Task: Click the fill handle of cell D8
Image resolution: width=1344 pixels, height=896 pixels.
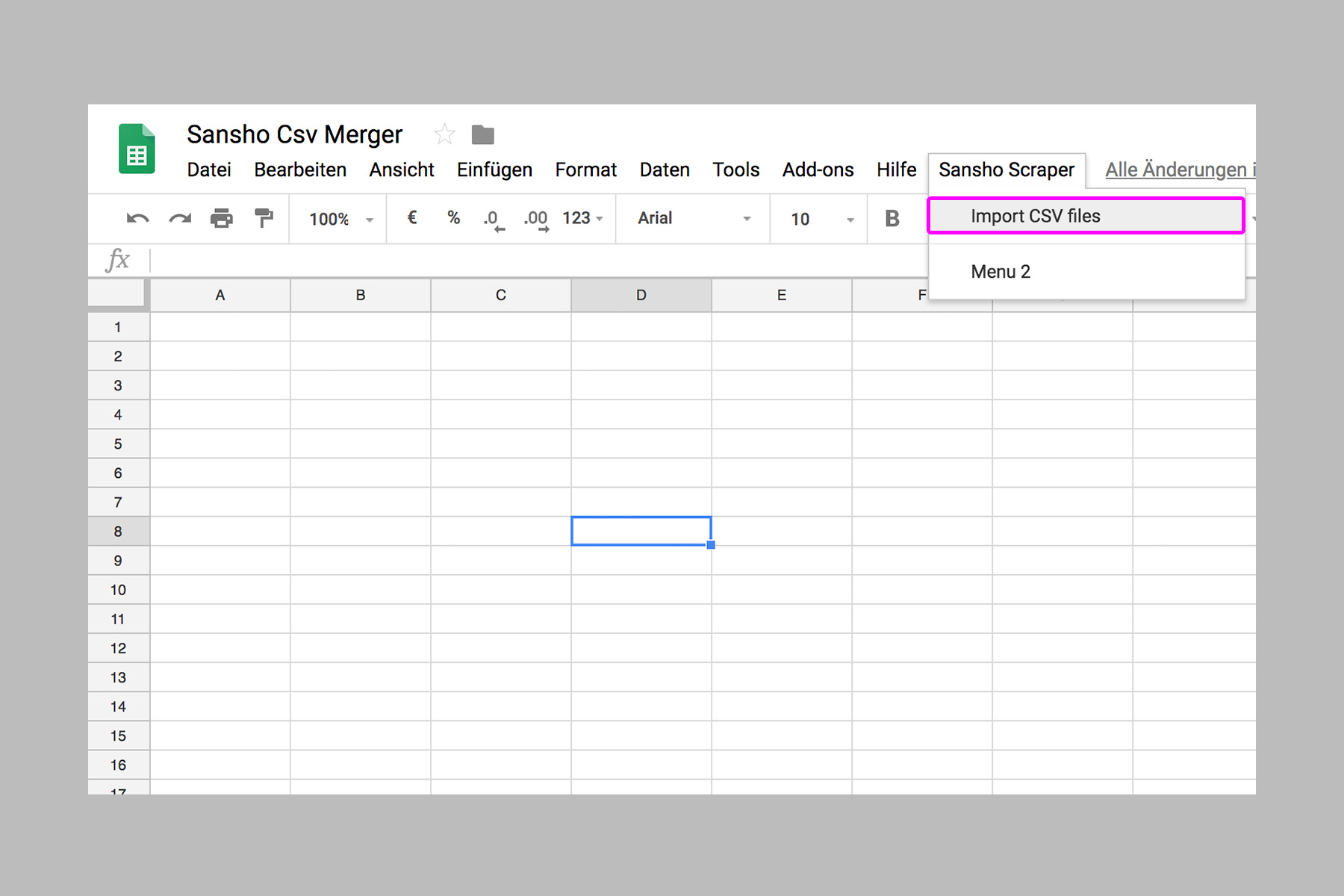Action: pos(711,545)
